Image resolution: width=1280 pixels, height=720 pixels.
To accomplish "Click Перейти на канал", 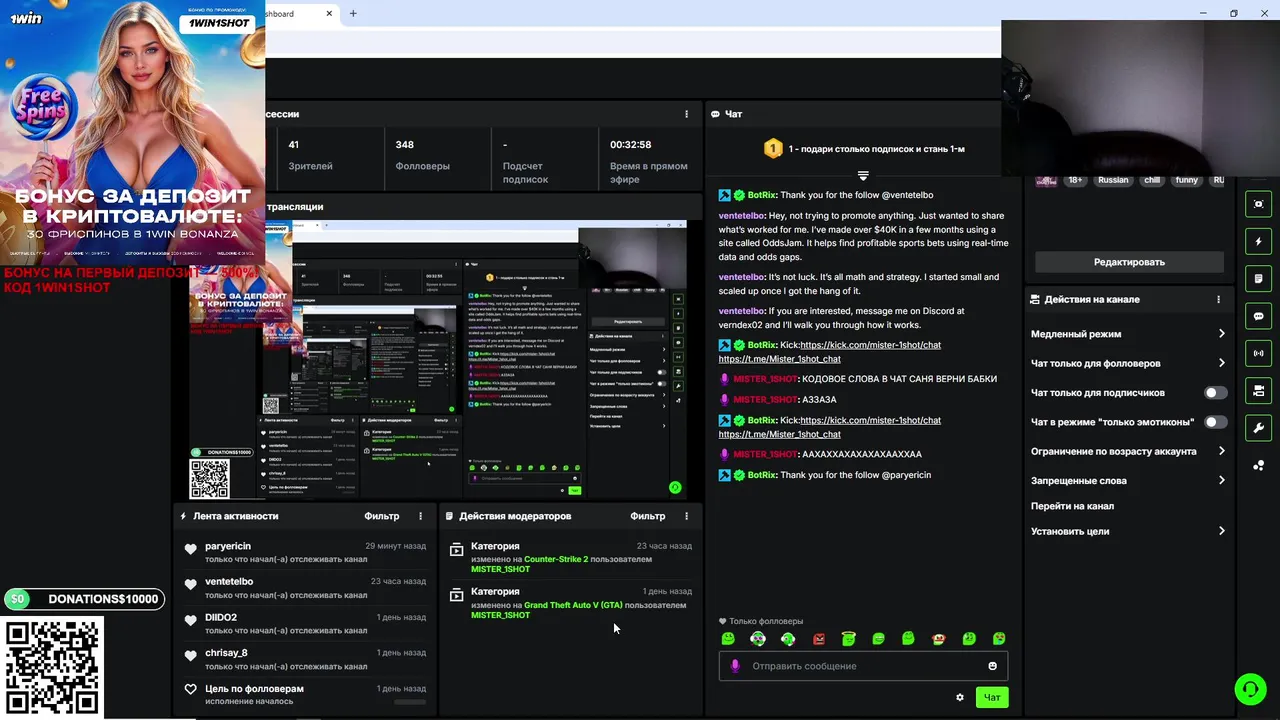I will point(1072,506).
